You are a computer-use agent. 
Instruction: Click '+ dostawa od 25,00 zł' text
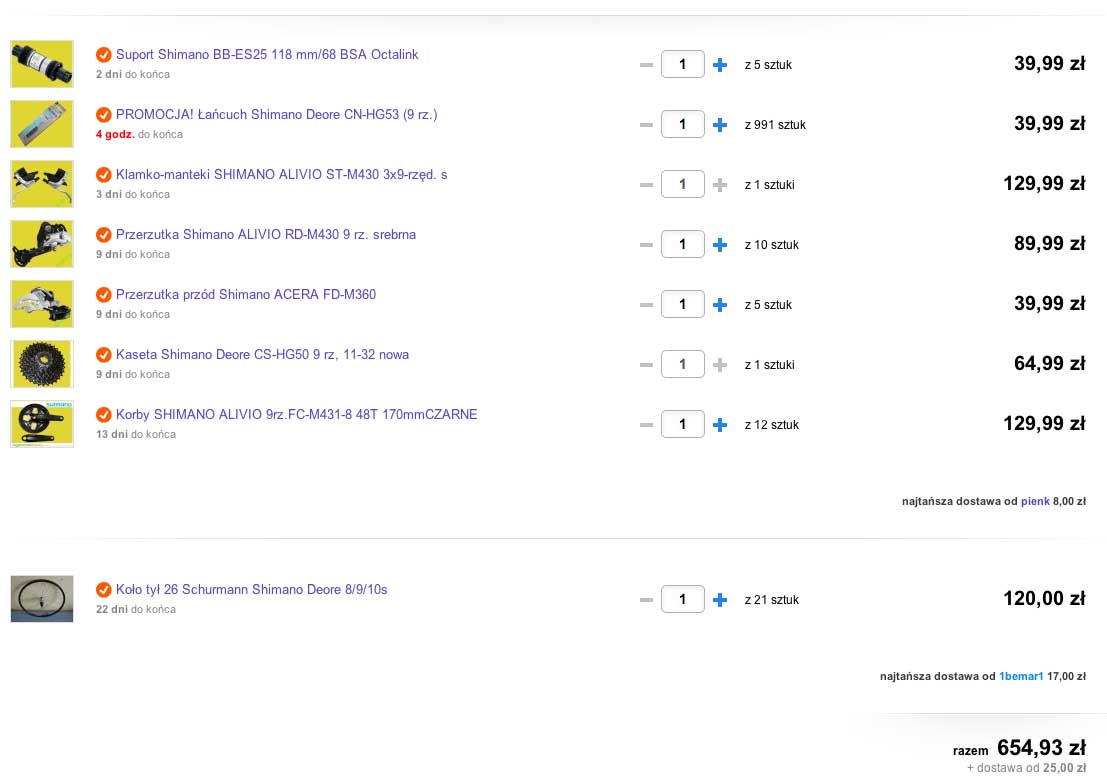pos(1027,768)
